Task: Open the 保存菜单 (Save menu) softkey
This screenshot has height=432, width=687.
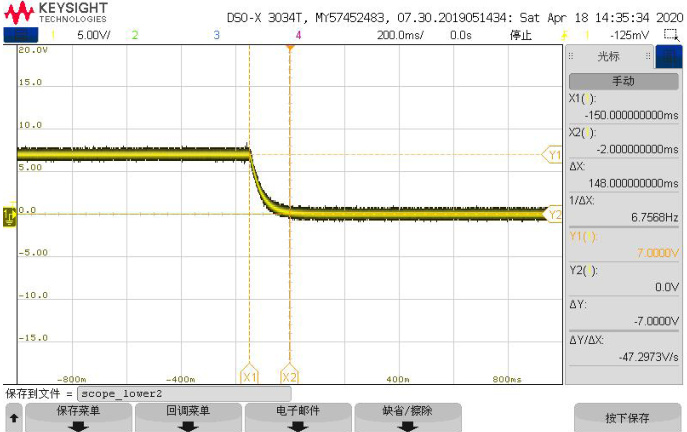Action: 77,417
